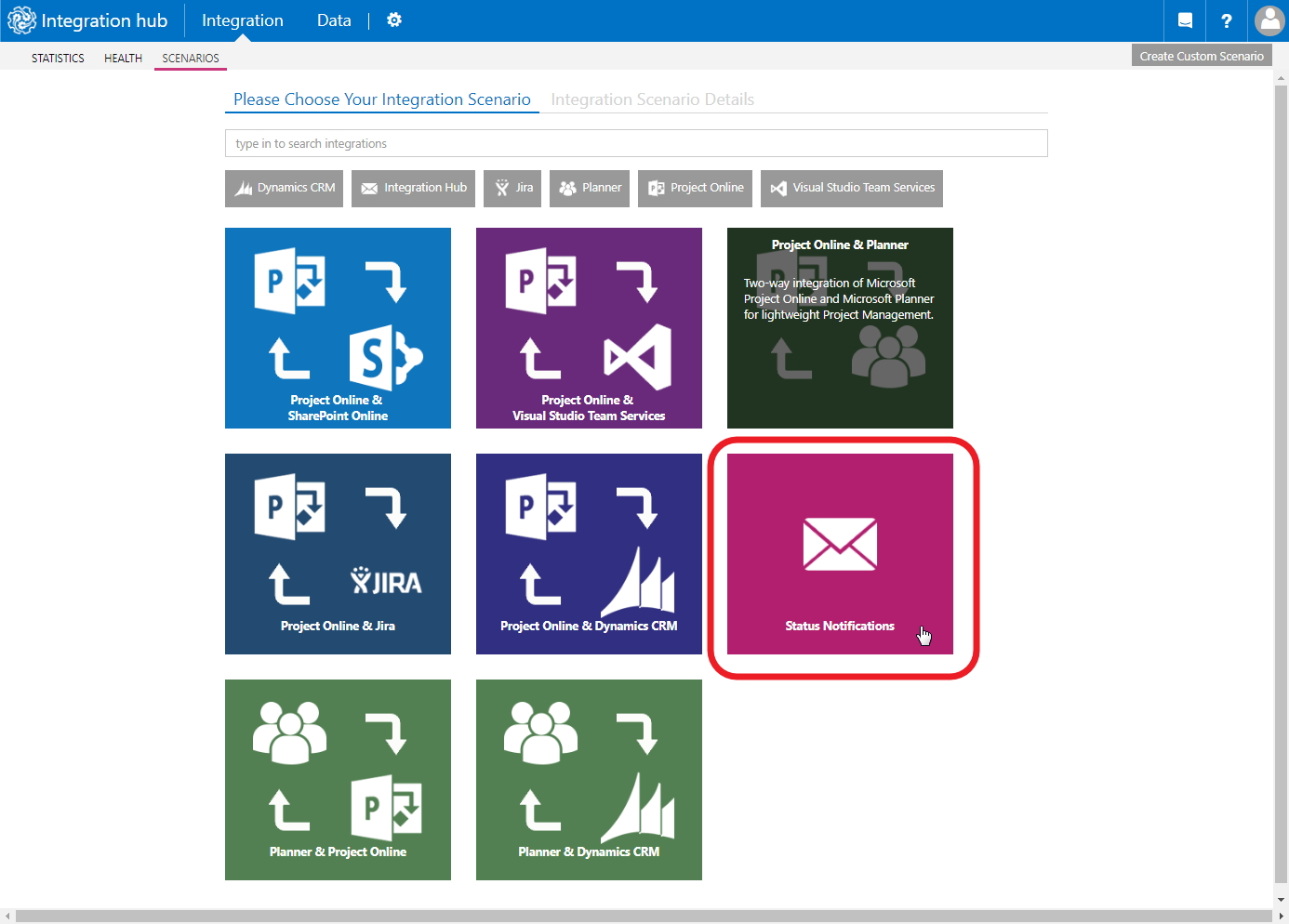Click people icon in Planner filter

click(x=567, y=188)
